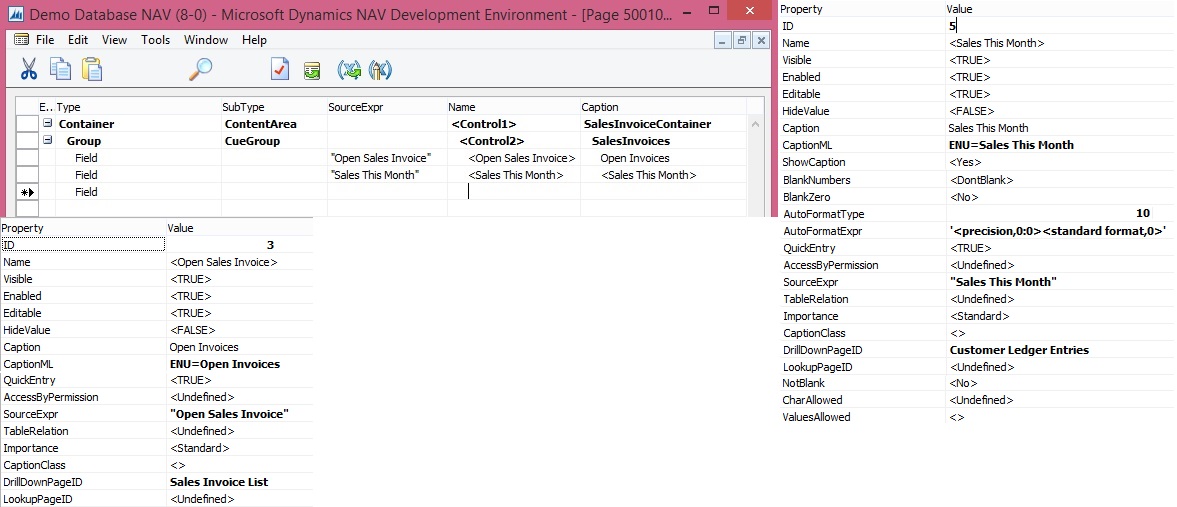The image size is (1177, 507).
Task: Select the "Sales This Month" SourceExpr grid cell
Action: click(386, 175)
